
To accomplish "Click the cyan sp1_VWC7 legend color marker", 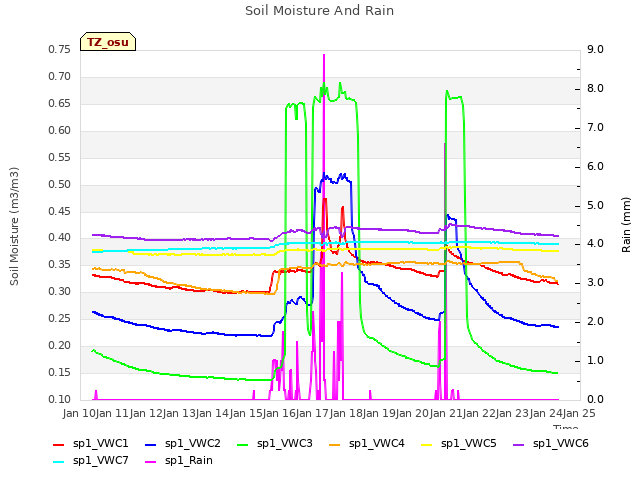I will pyautogui.click(x=59, y=462).
